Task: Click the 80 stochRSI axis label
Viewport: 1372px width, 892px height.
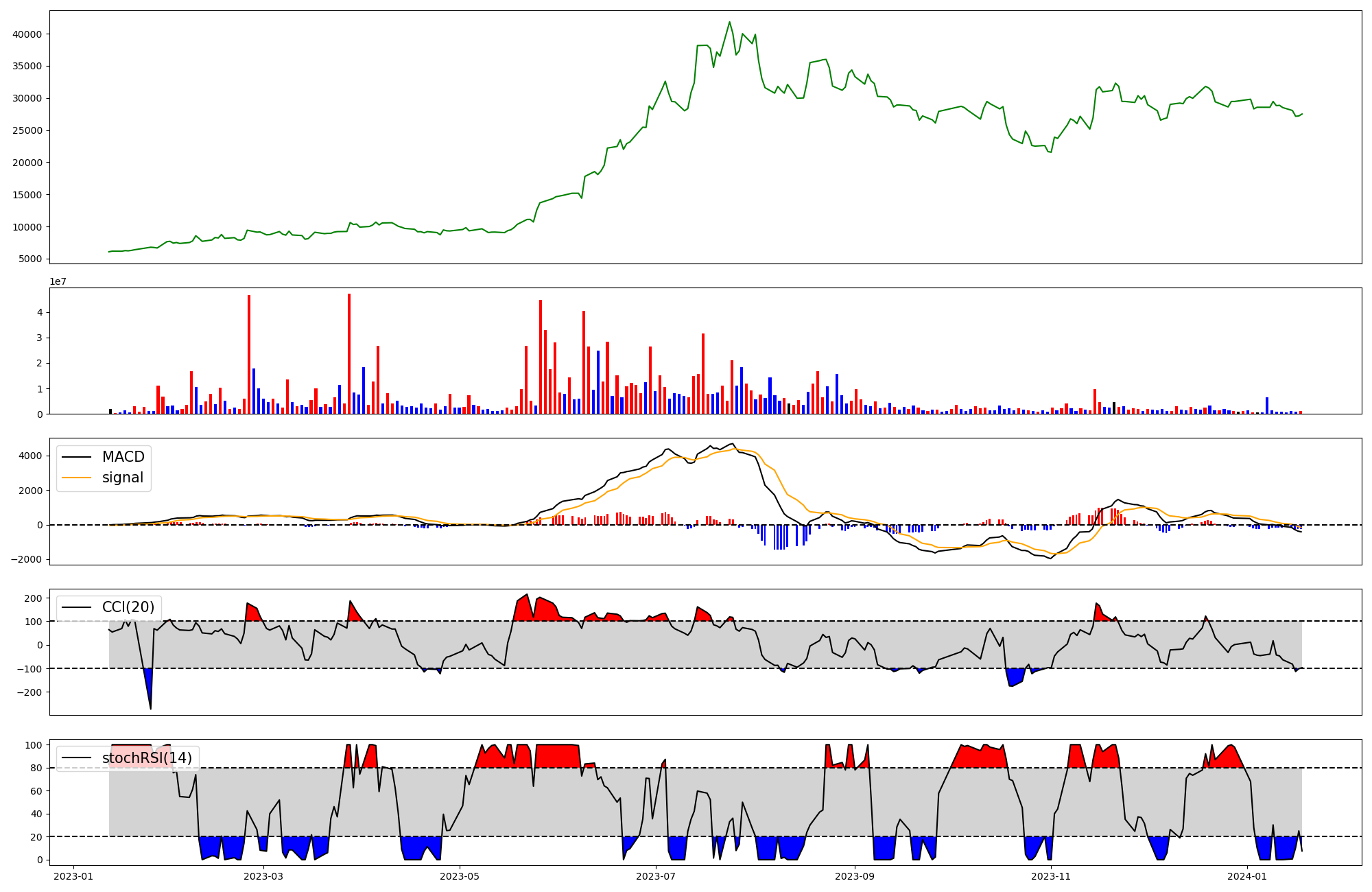Action: 36,768
